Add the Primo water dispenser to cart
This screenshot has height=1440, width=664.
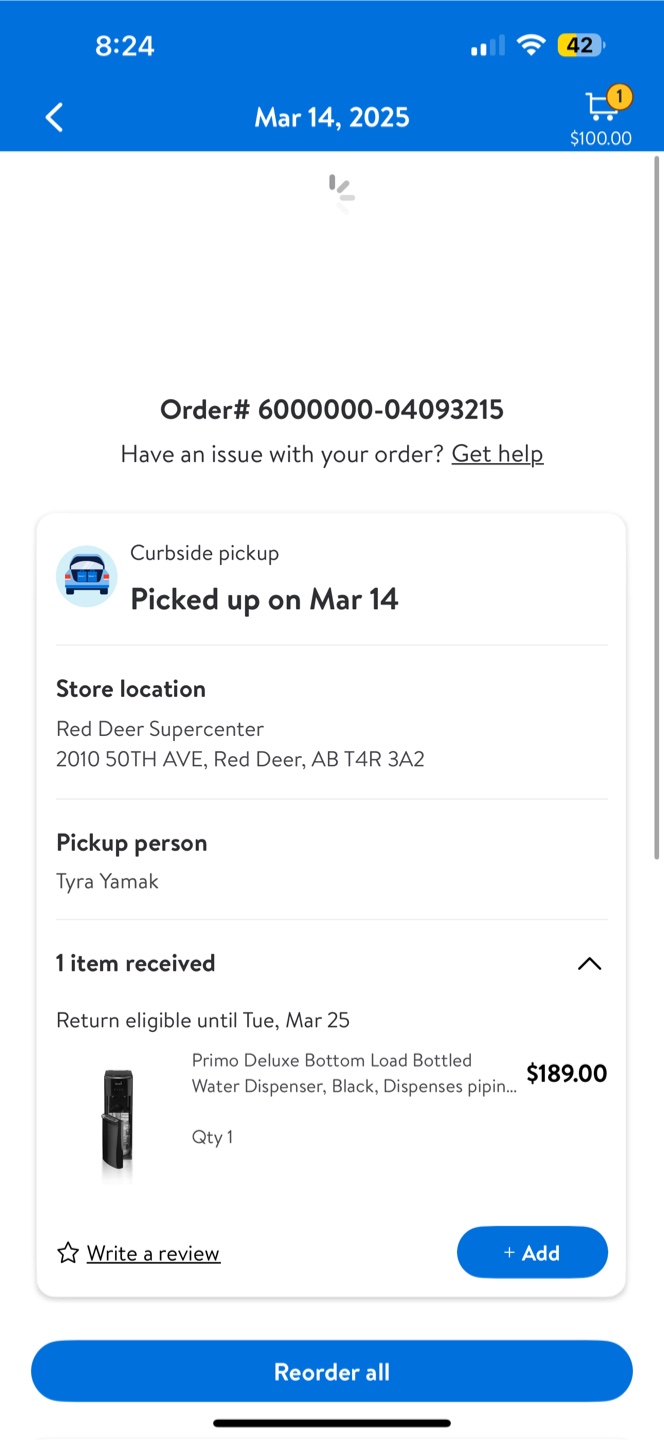(x=532, y=1252)
